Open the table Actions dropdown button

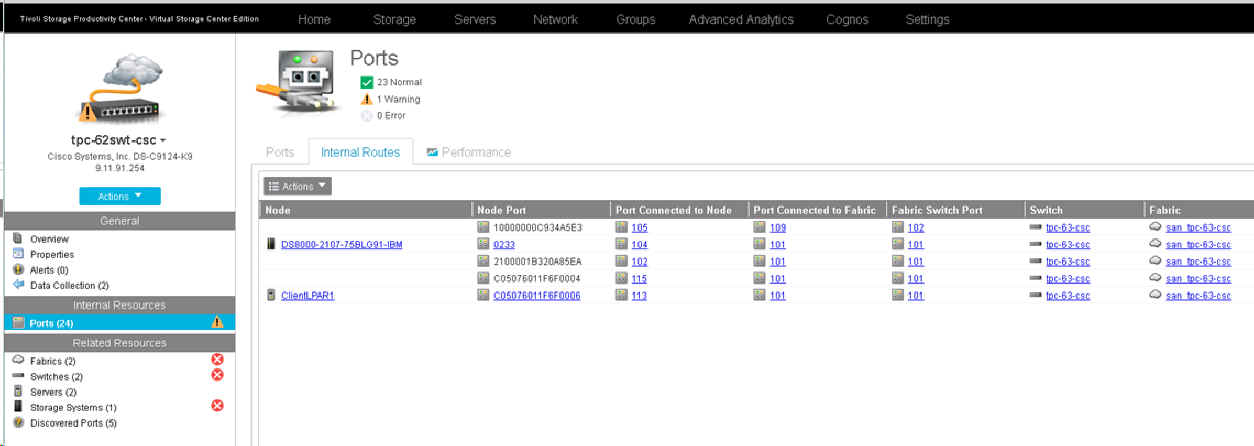297,186
